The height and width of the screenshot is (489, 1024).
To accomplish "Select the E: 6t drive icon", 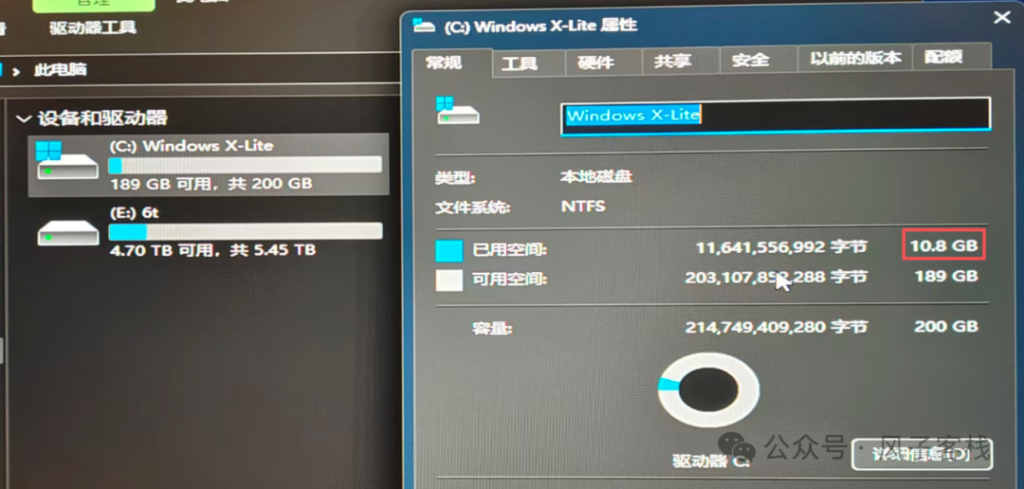I will (x=67, y=232).
